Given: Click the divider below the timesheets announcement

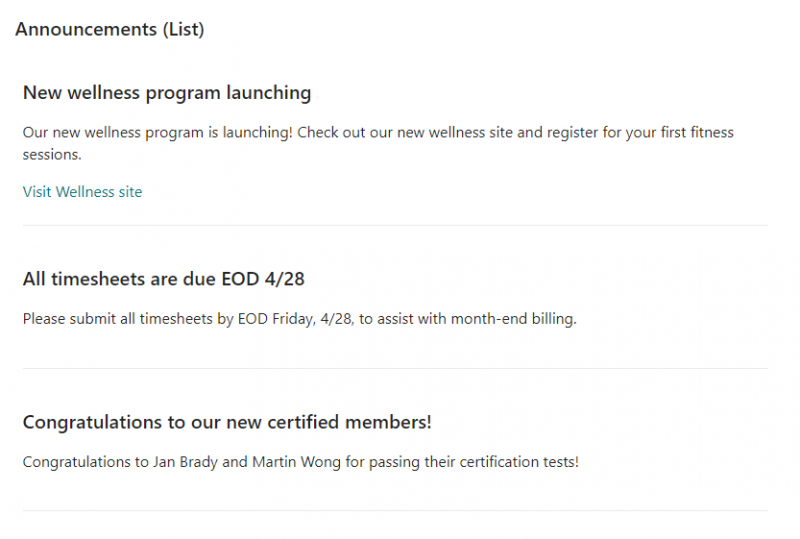Looking at the screenshot, I should (395, 369).
